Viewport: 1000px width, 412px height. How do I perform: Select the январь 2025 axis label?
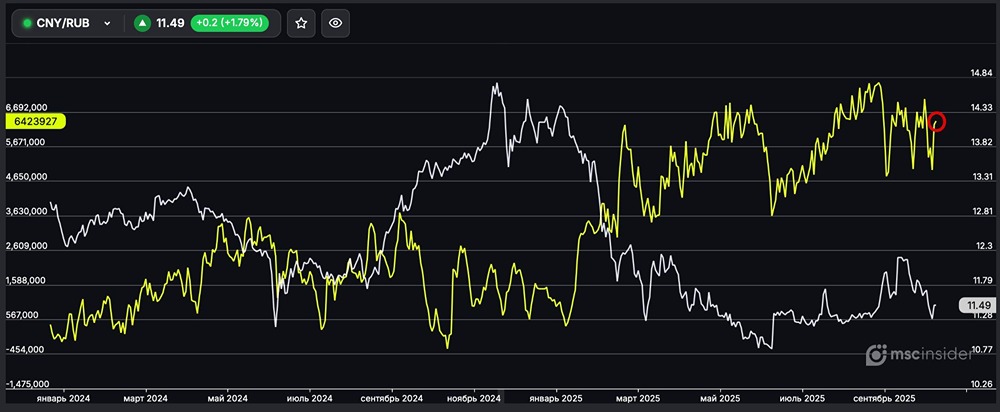coord(556,398)
